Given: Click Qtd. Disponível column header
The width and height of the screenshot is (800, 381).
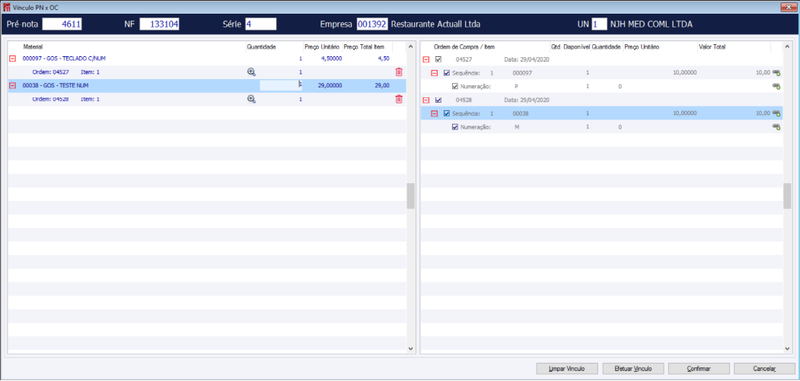Looking at the screenshot, I should (x=570, y=46).
